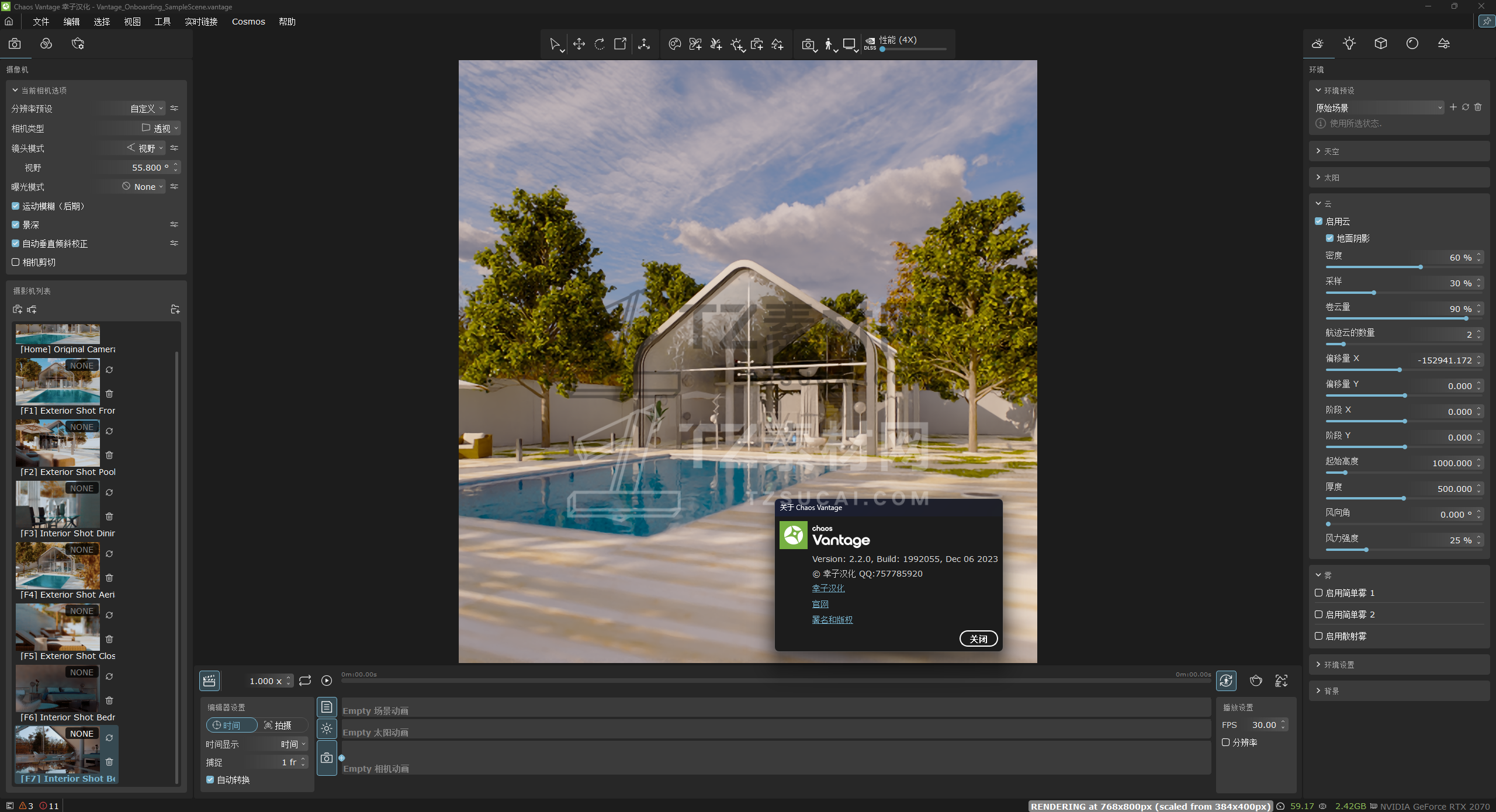Open the lights tab icon
Screen dimensions: 1496x812
[1349, 44]
